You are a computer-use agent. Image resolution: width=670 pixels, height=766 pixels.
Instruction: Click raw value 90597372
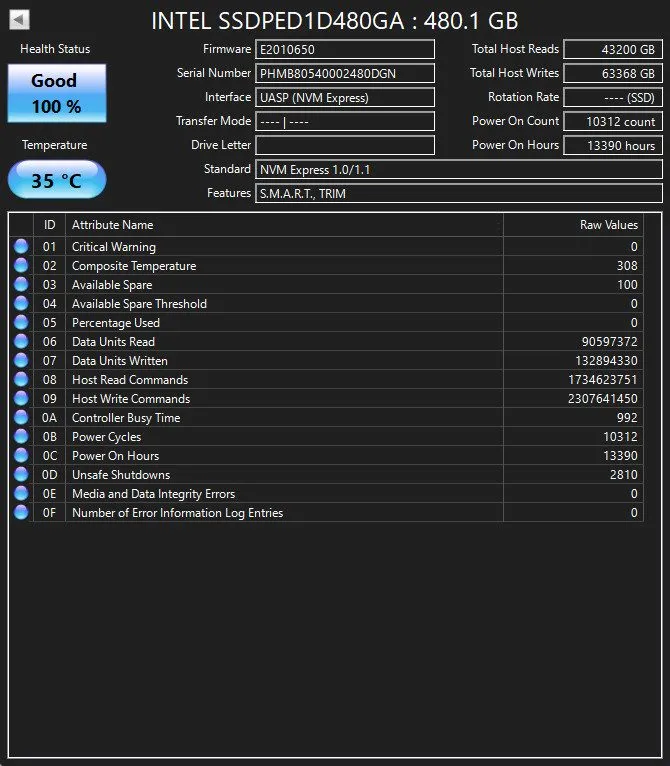[609, 342]
